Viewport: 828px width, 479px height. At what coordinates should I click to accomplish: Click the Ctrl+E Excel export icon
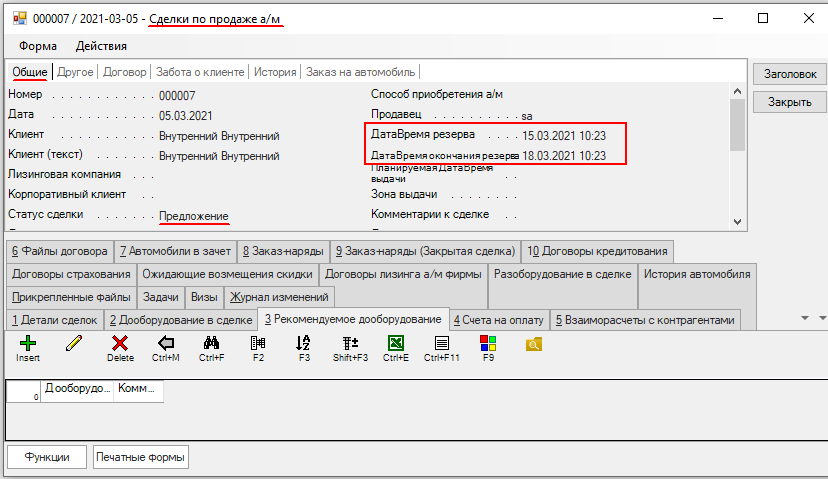click(395, 344)
